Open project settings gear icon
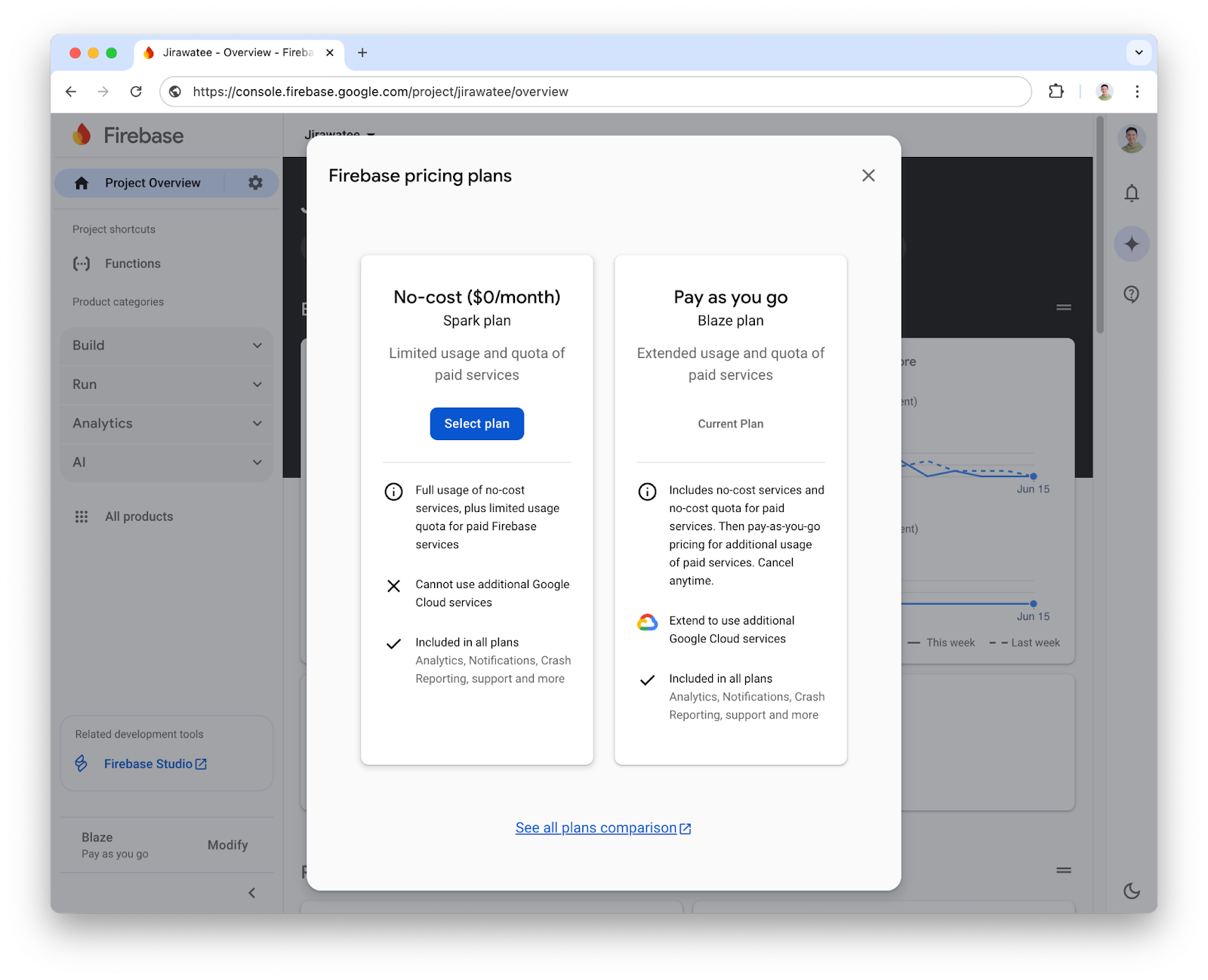 (255, 183)
